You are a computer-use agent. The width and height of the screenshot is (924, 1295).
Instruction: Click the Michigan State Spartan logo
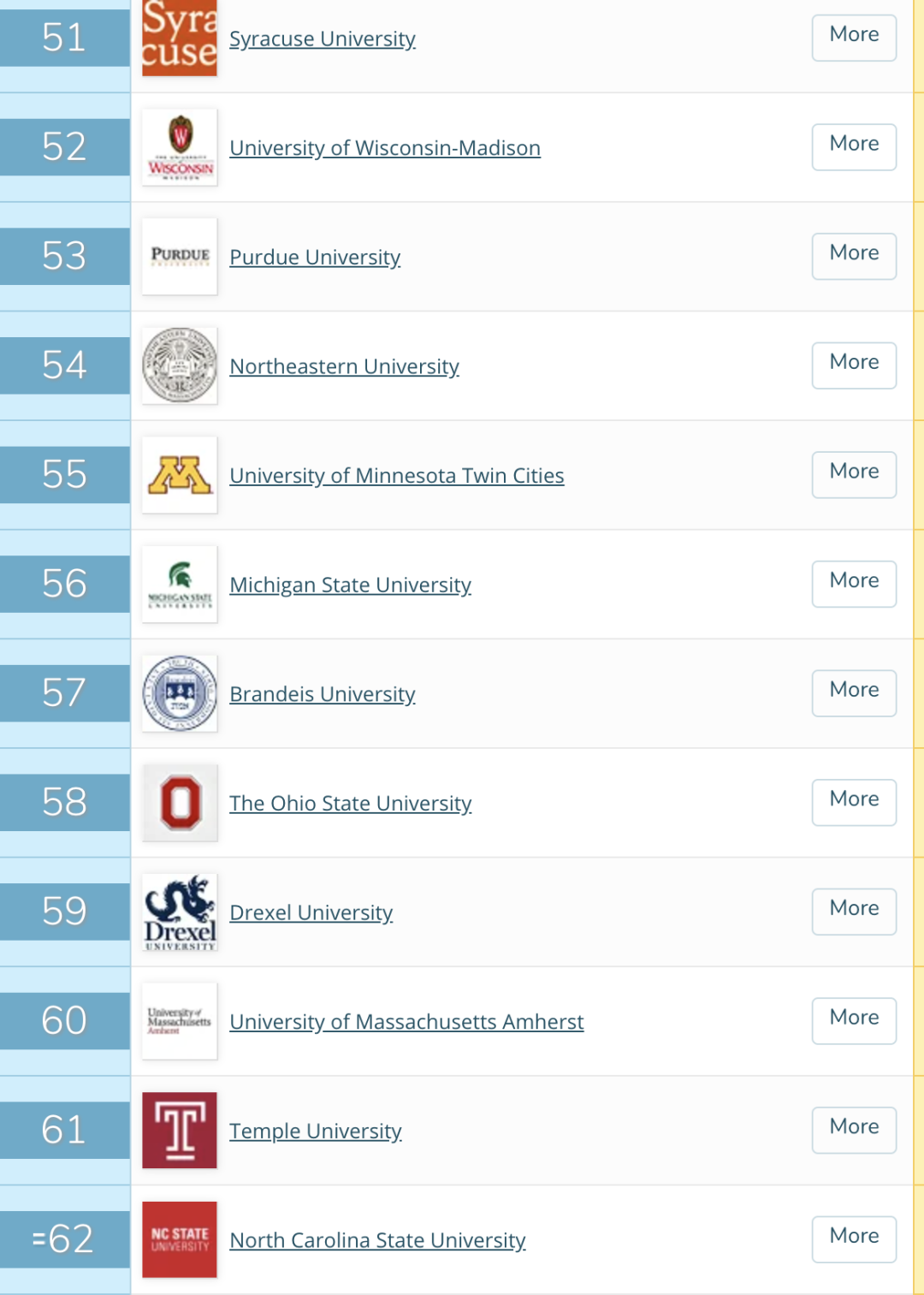coord(179,584)
